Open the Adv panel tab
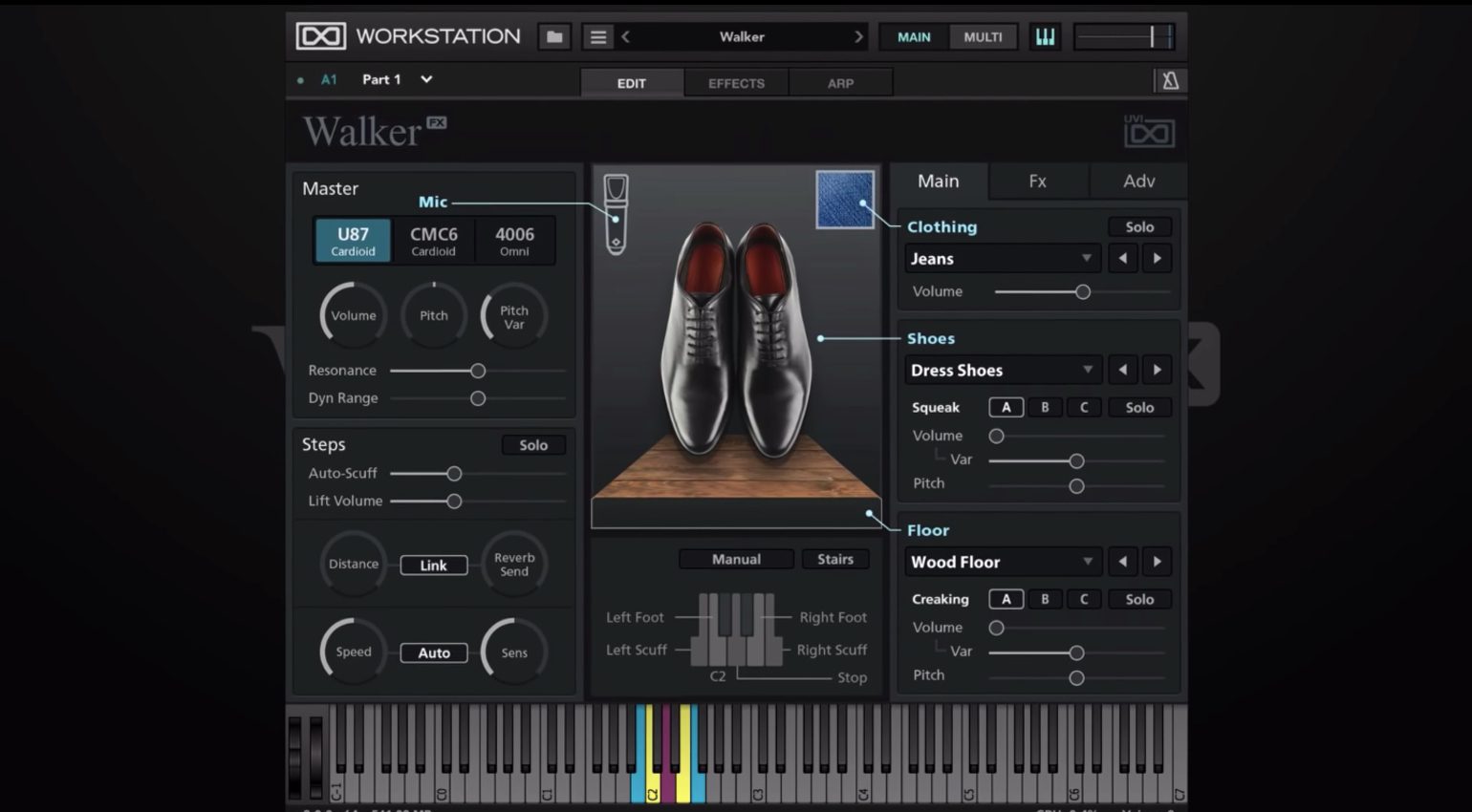Viewport: 1472px width, 812px height. pyautogui.click(x=1138, y=182)
